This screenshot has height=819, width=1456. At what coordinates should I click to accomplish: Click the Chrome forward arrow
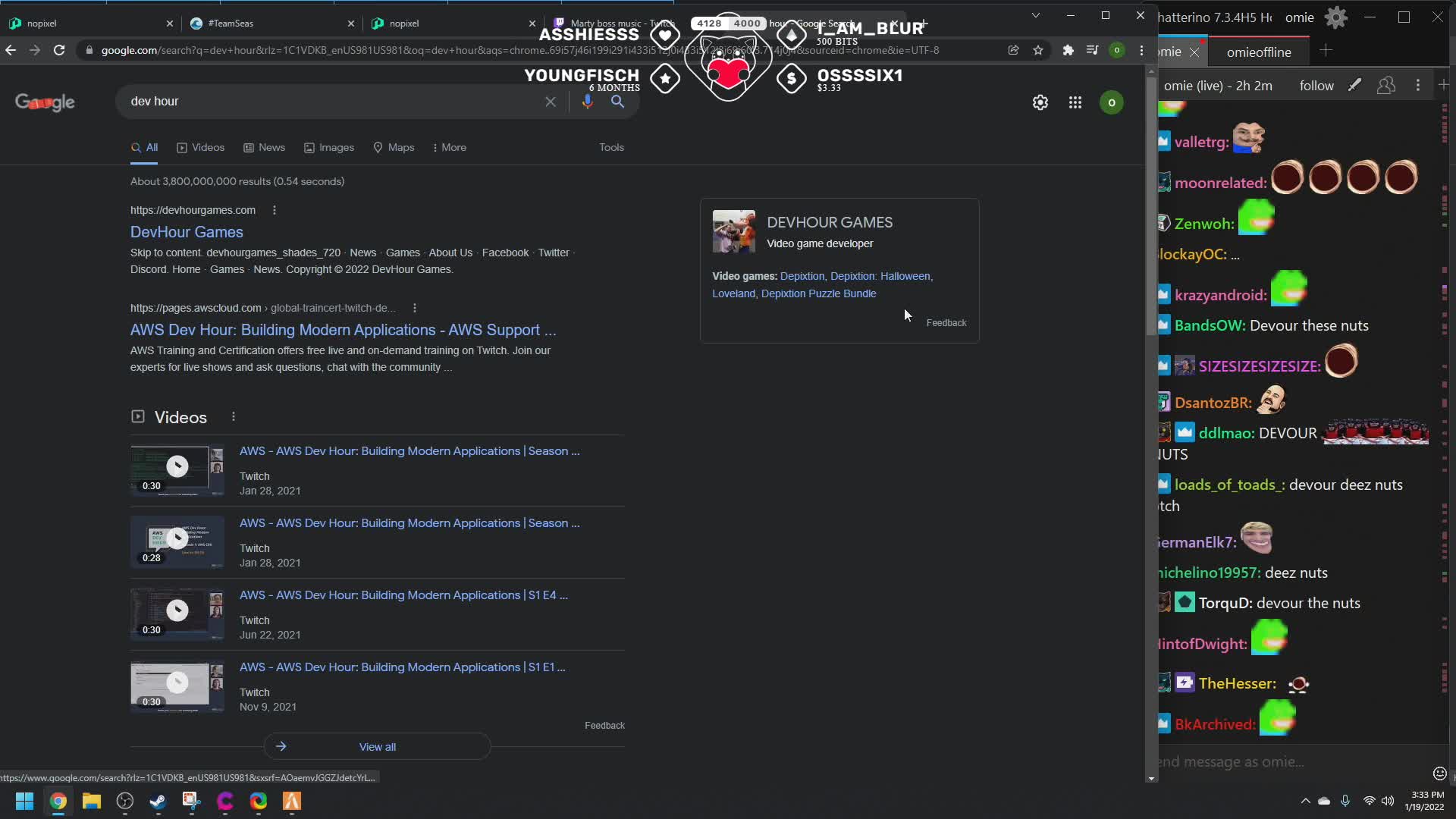click(35, 50)
